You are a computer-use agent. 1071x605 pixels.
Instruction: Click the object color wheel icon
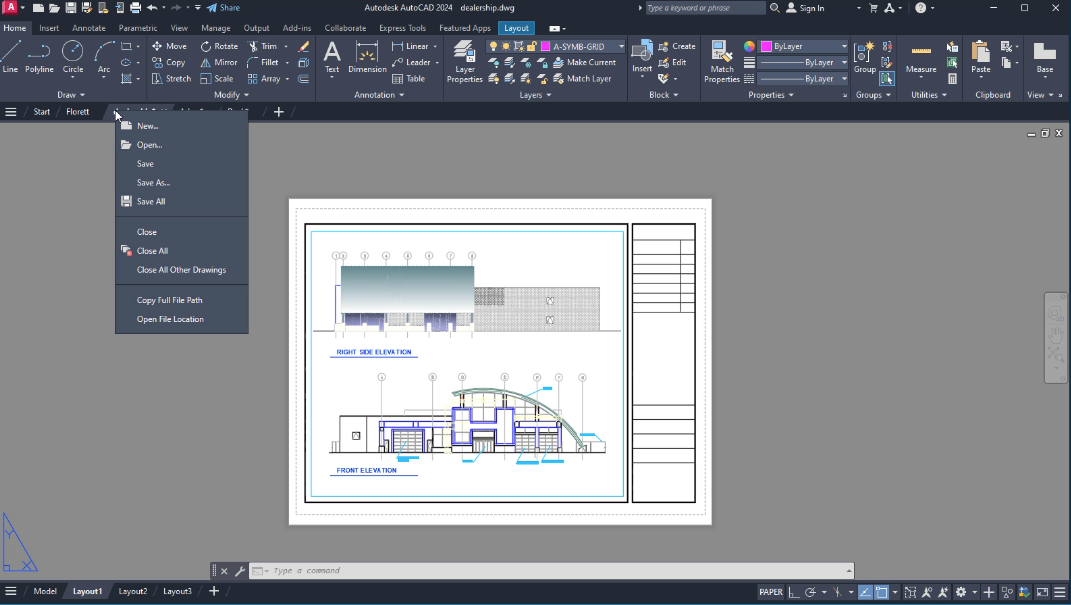click(749, 46)
